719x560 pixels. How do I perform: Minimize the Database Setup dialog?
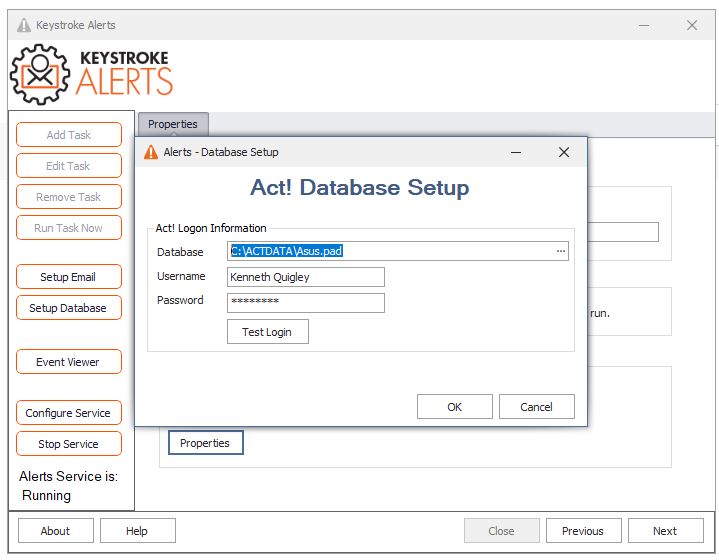point(516,152)
